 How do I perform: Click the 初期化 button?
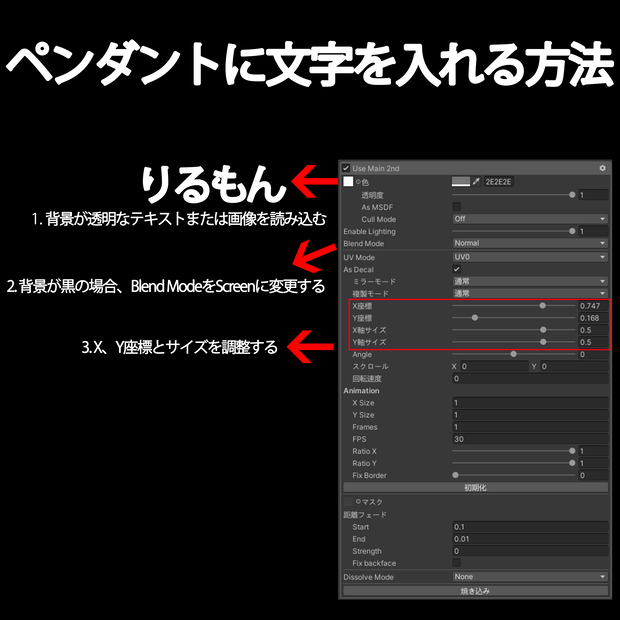point(475,488)
